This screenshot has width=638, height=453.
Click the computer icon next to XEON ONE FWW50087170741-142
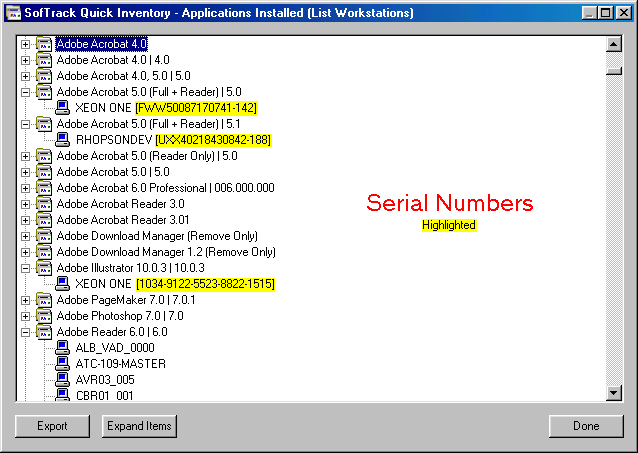point(62,108)
